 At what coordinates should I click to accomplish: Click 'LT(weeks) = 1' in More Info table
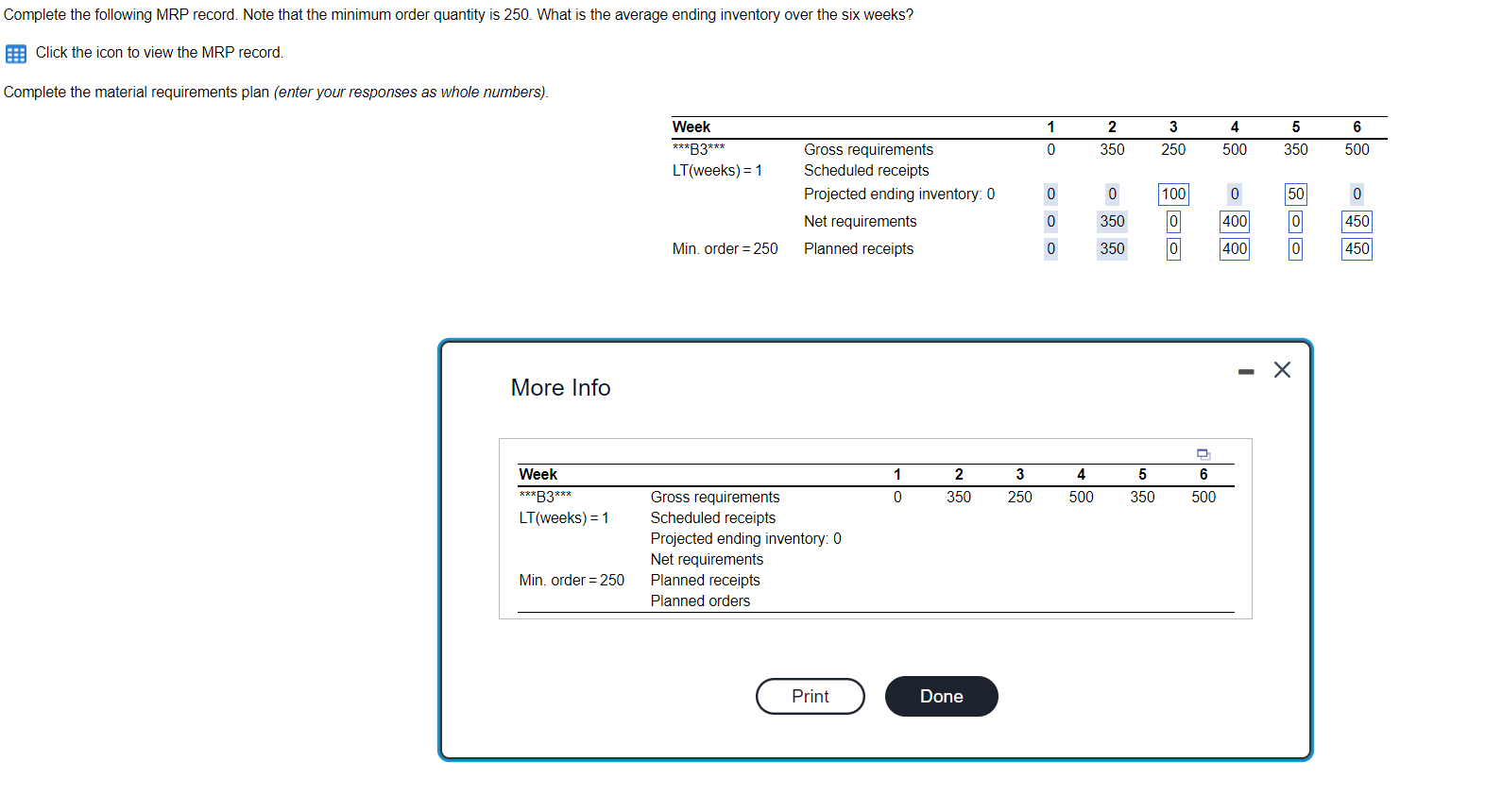564,518
